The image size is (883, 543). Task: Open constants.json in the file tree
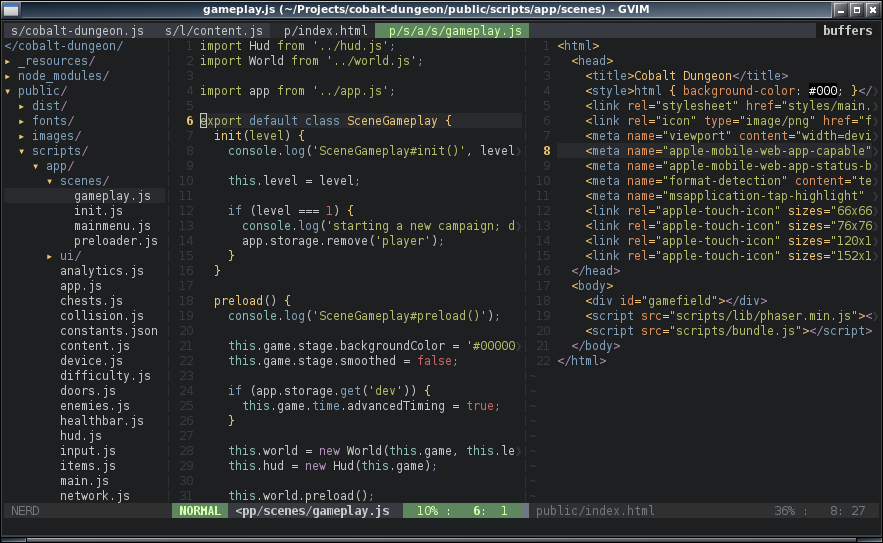(109, 331)
